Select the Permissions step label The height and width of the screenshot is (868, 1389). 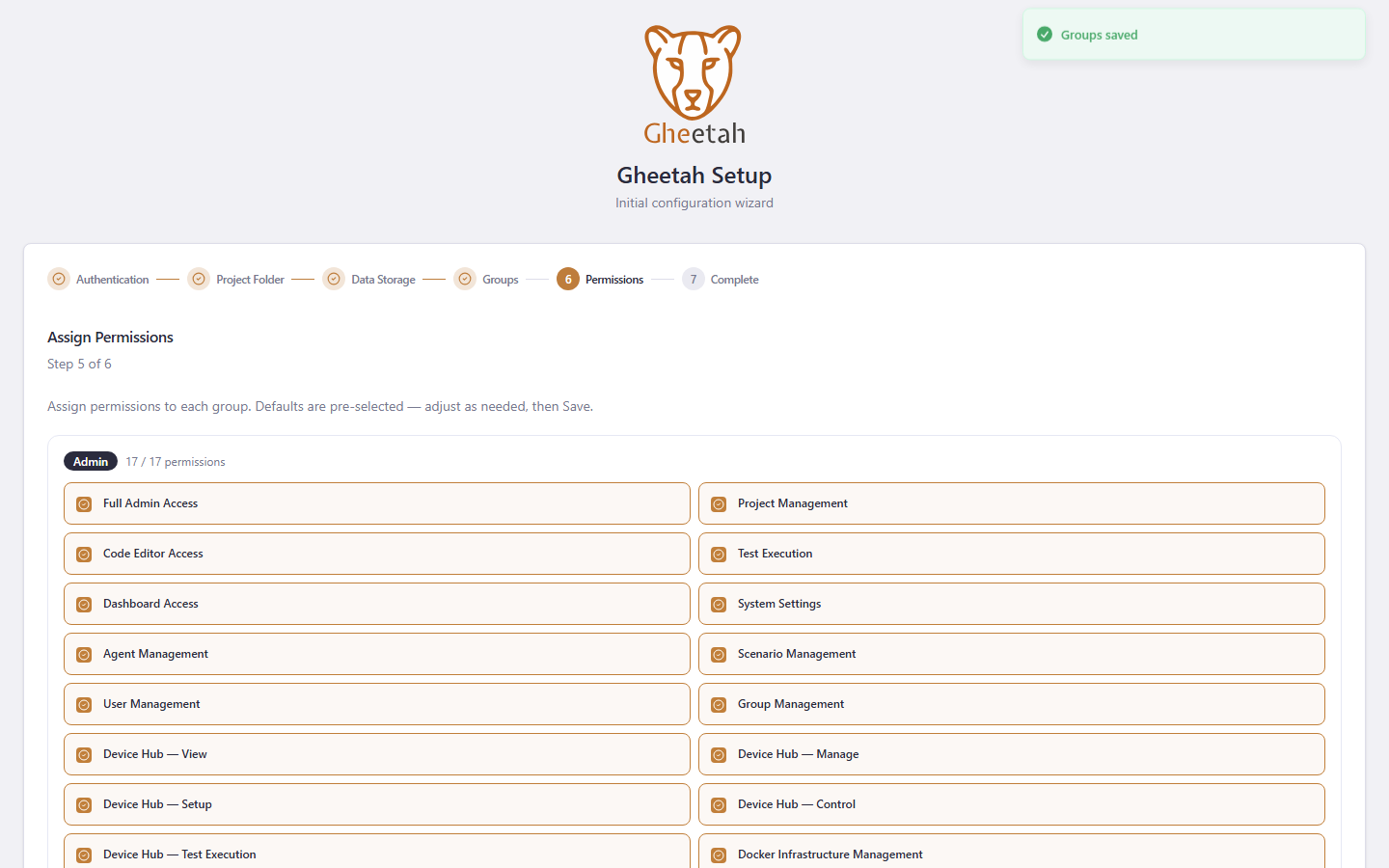(614, 280)
